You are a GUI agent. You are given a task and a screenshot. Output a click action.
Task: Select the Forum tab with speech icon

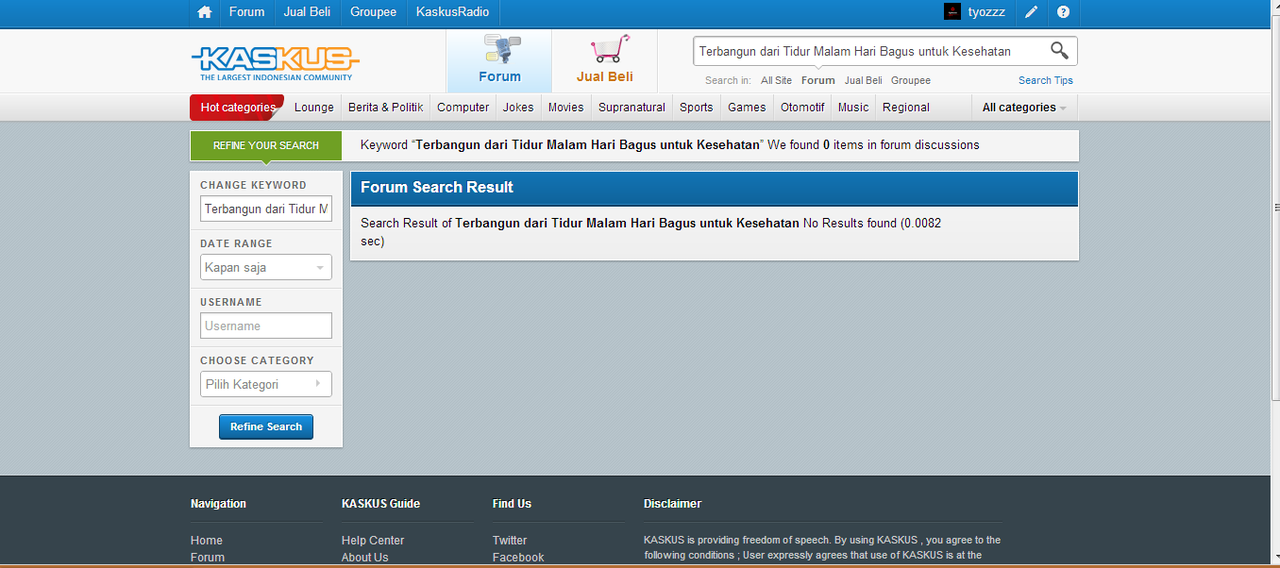pyautogui.click(x=499, y=61)
